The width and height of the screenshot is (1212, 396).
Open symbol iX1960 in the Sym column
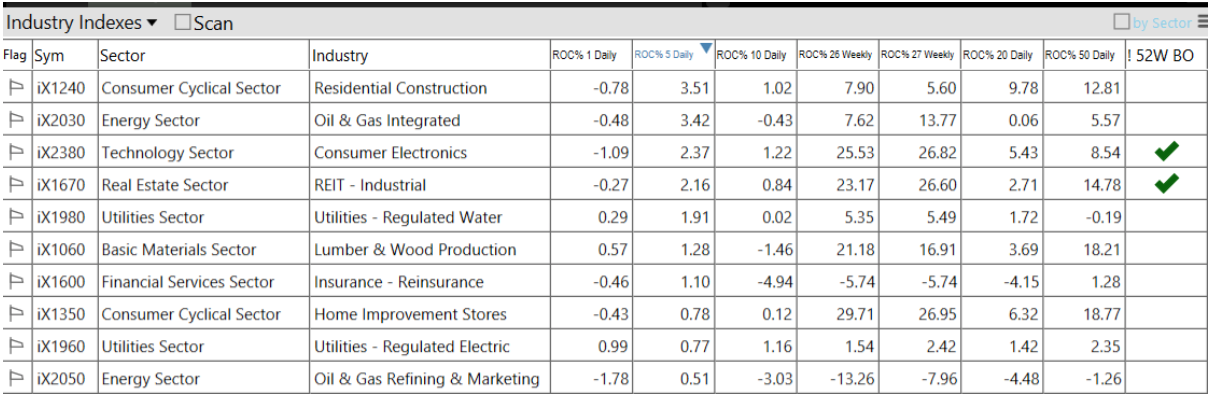[62, 346]
